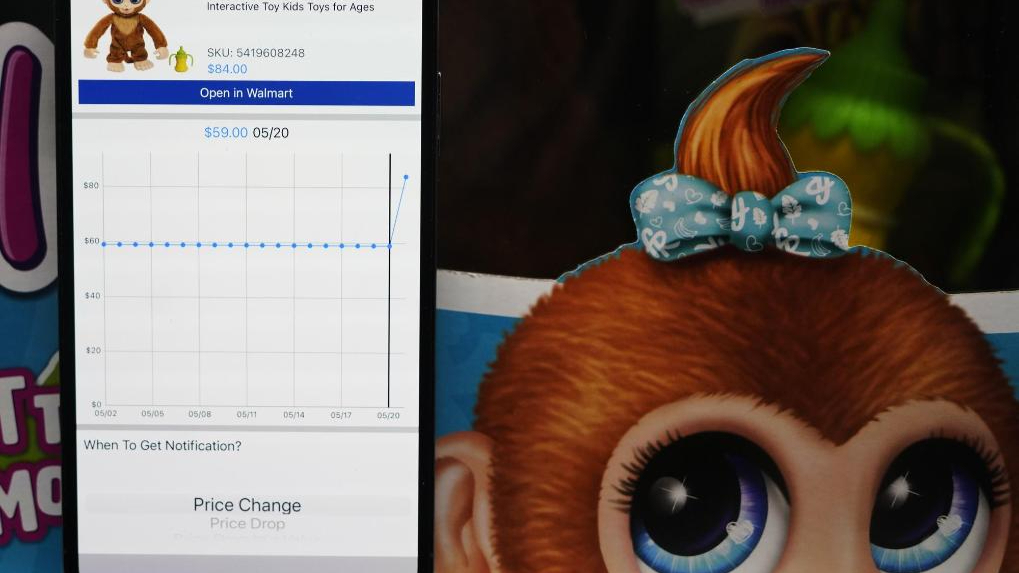
Task: Tap the 05/20 date next to $59.00
Action: (x=270, y=133)
